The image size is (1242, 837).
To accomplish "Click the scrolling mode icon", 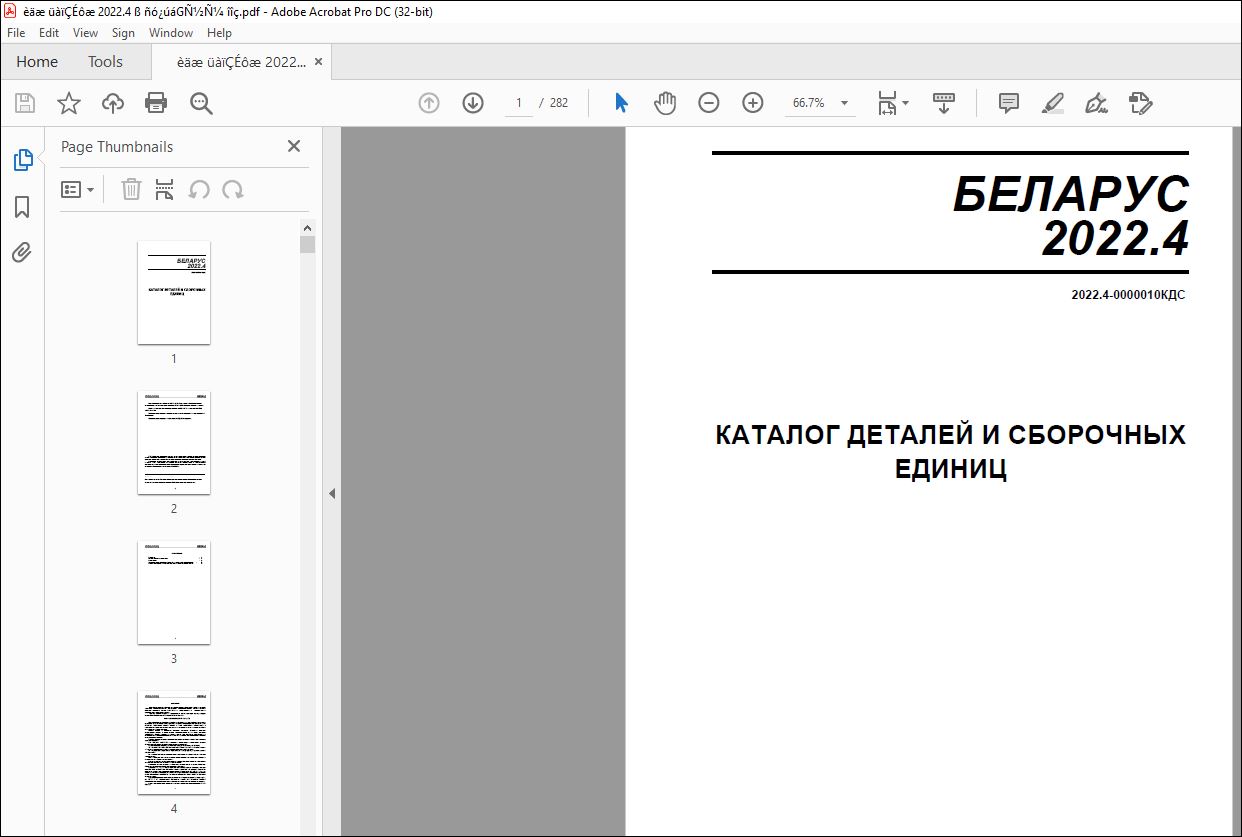I will point(944,103).
